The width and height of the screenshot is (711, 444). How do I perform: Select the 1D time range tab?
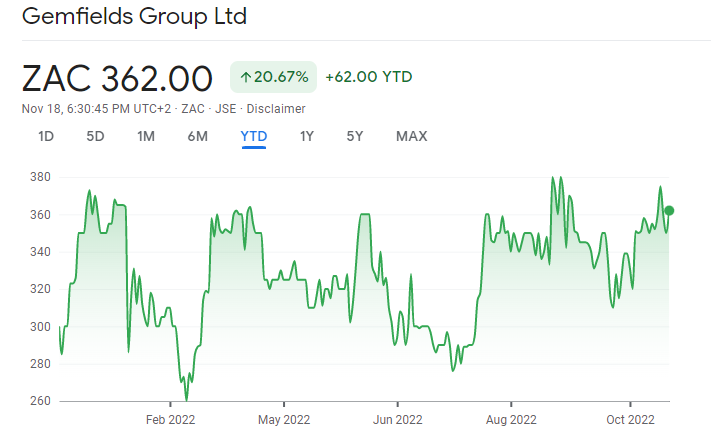point(46,136)
